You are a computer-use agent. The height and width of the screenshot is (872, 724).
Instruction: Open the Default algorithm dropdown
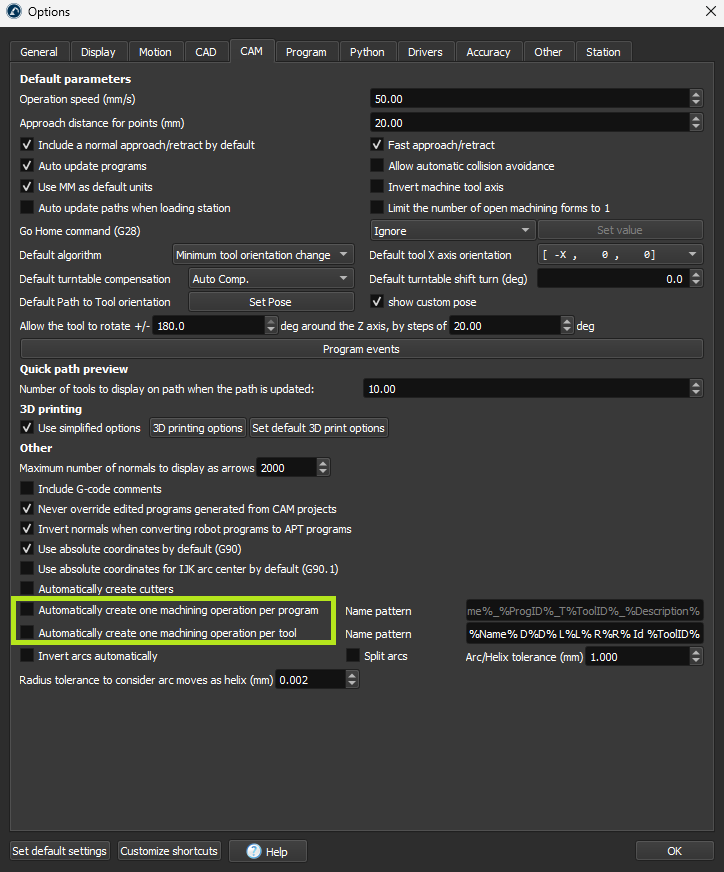[263, 255]
